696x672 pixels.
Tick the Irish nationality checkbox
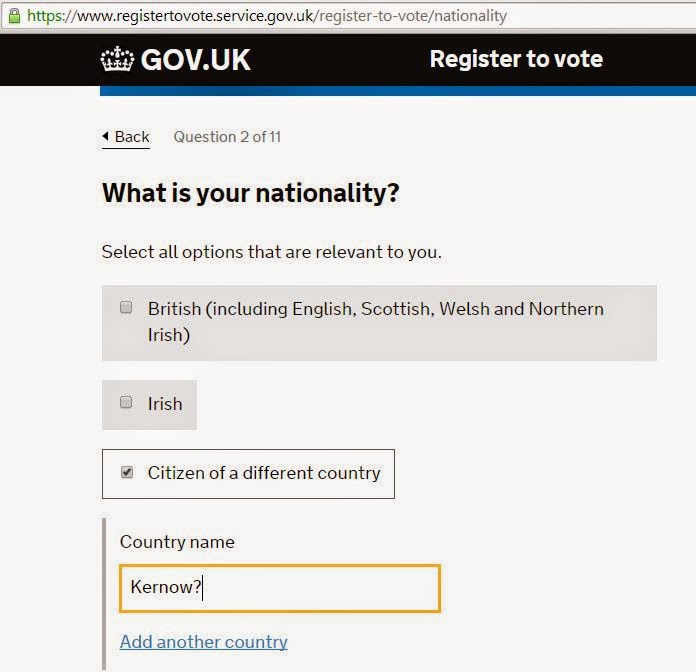click(x=126, y=403)
